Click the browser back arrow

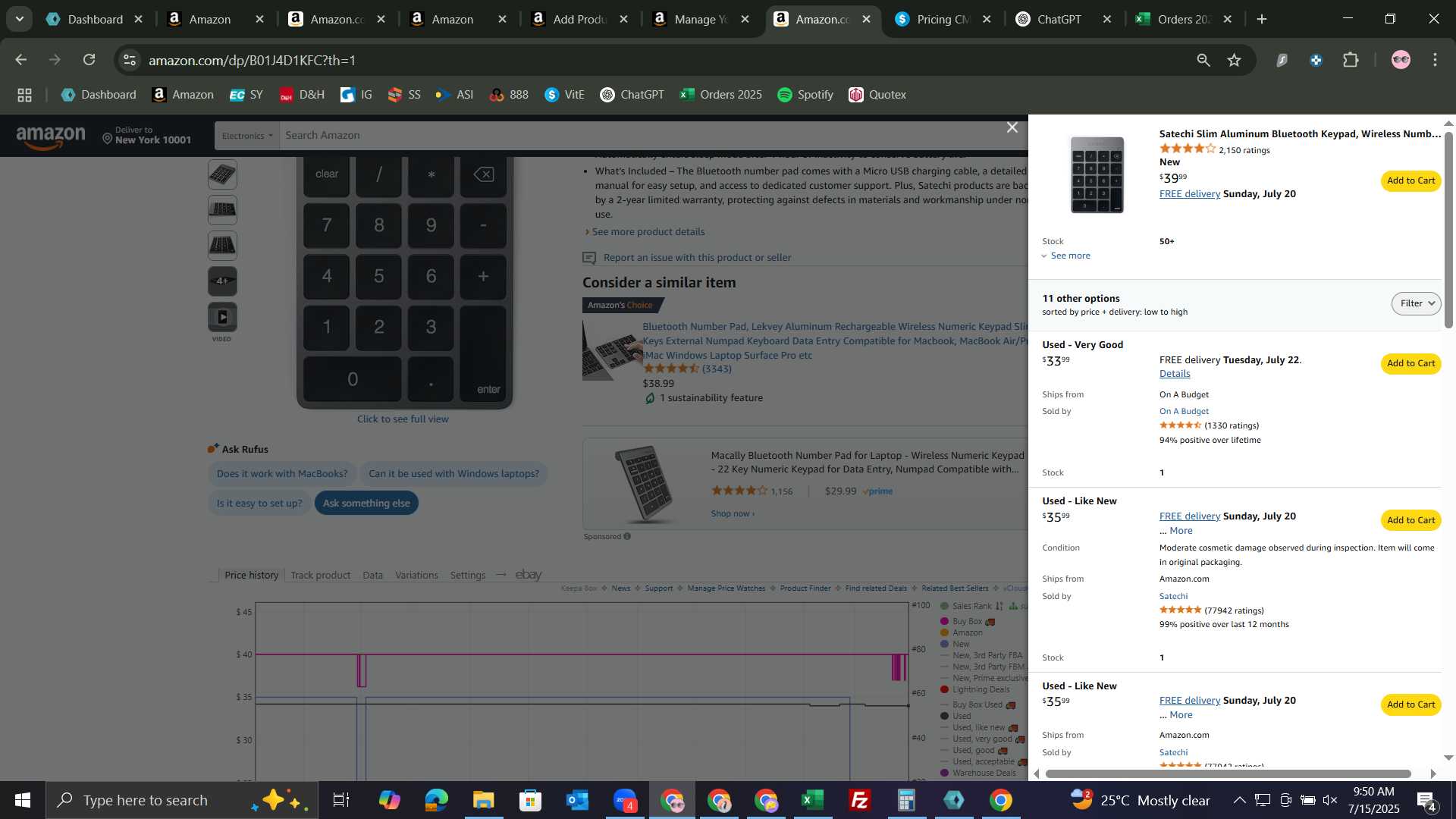tap(20, 60)
